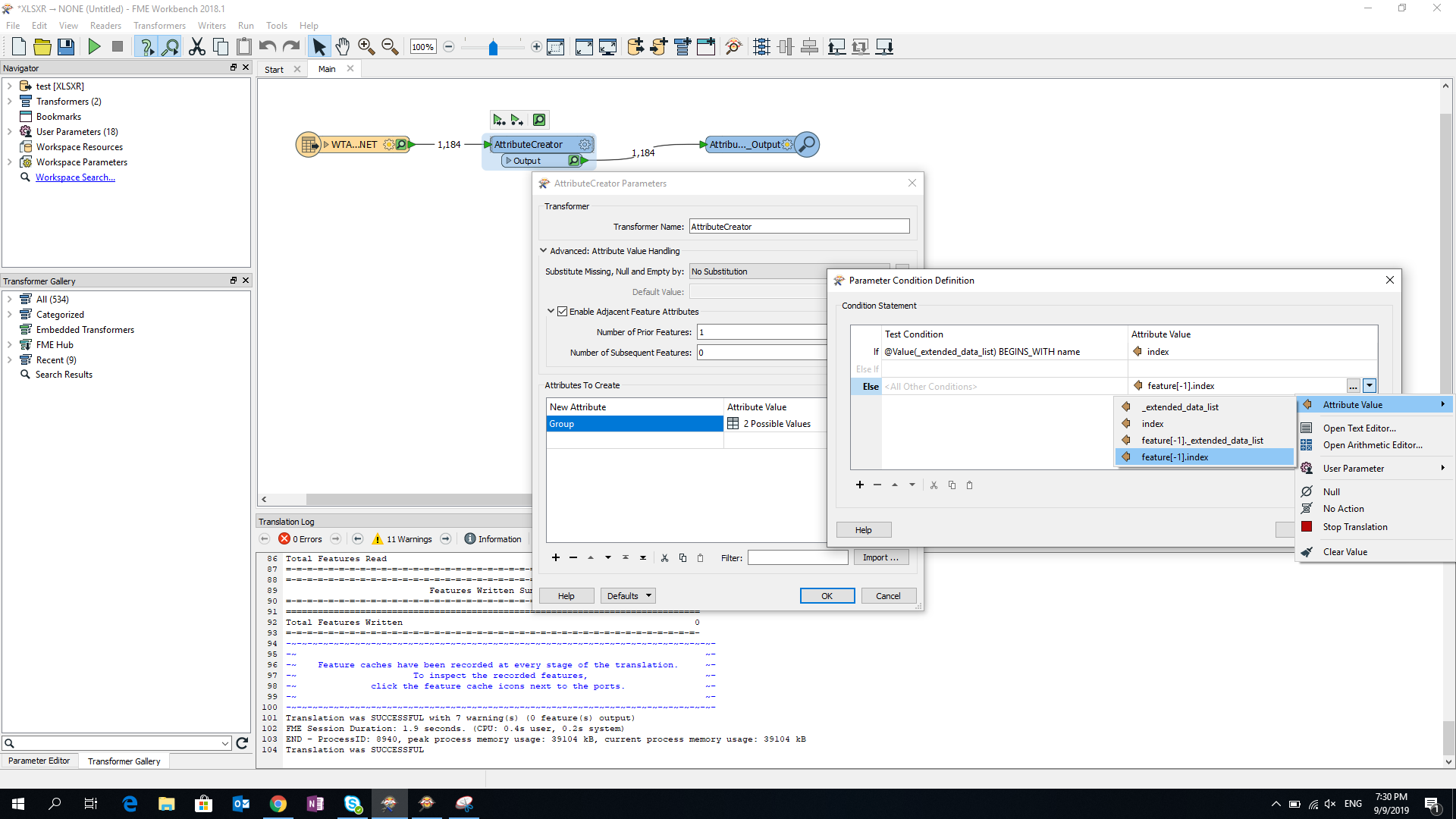Expand Workspace Parameters in Navigator
The height and width of the screenshot is (819, 1456).
[x=10, y=162]
